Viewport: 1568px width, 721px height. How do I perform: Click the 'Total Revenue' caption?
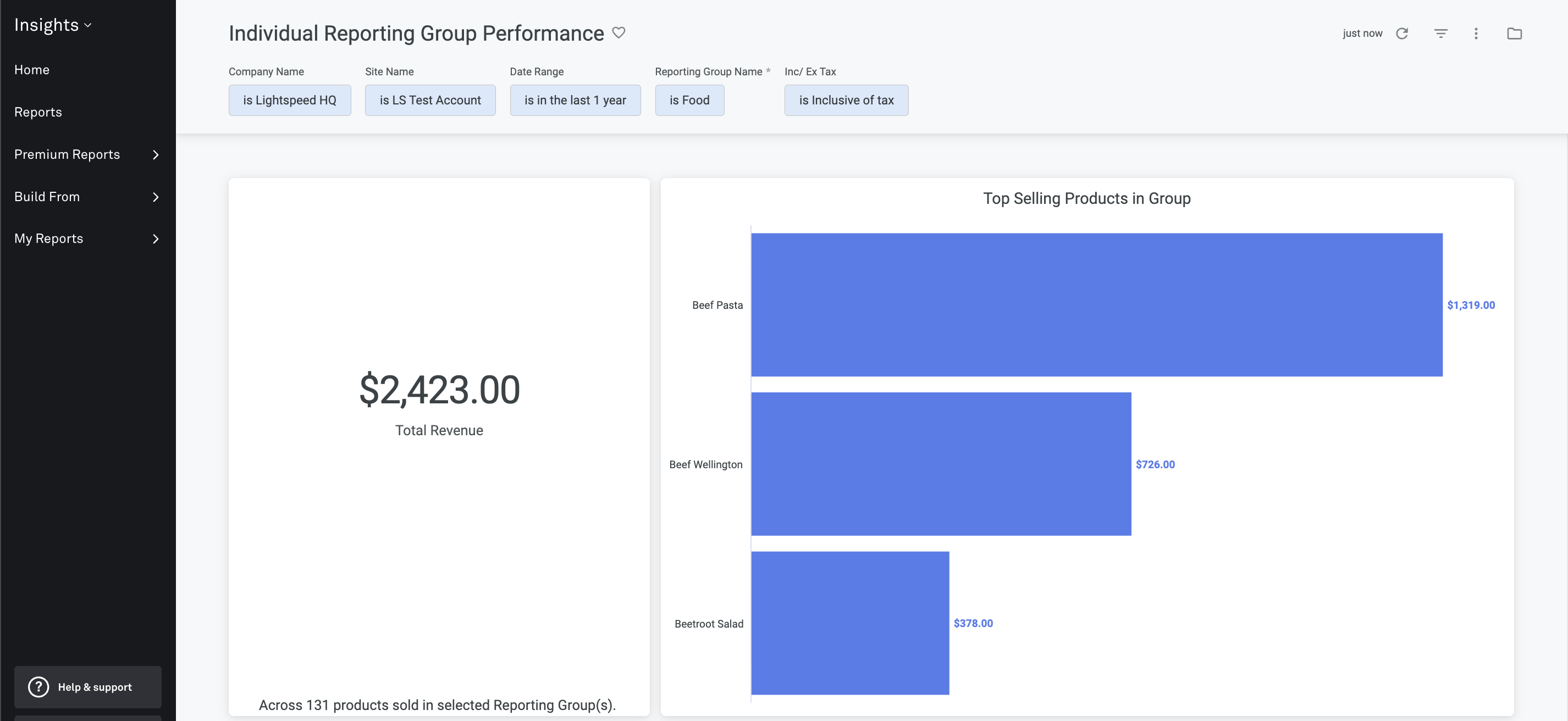pos(439,430)
